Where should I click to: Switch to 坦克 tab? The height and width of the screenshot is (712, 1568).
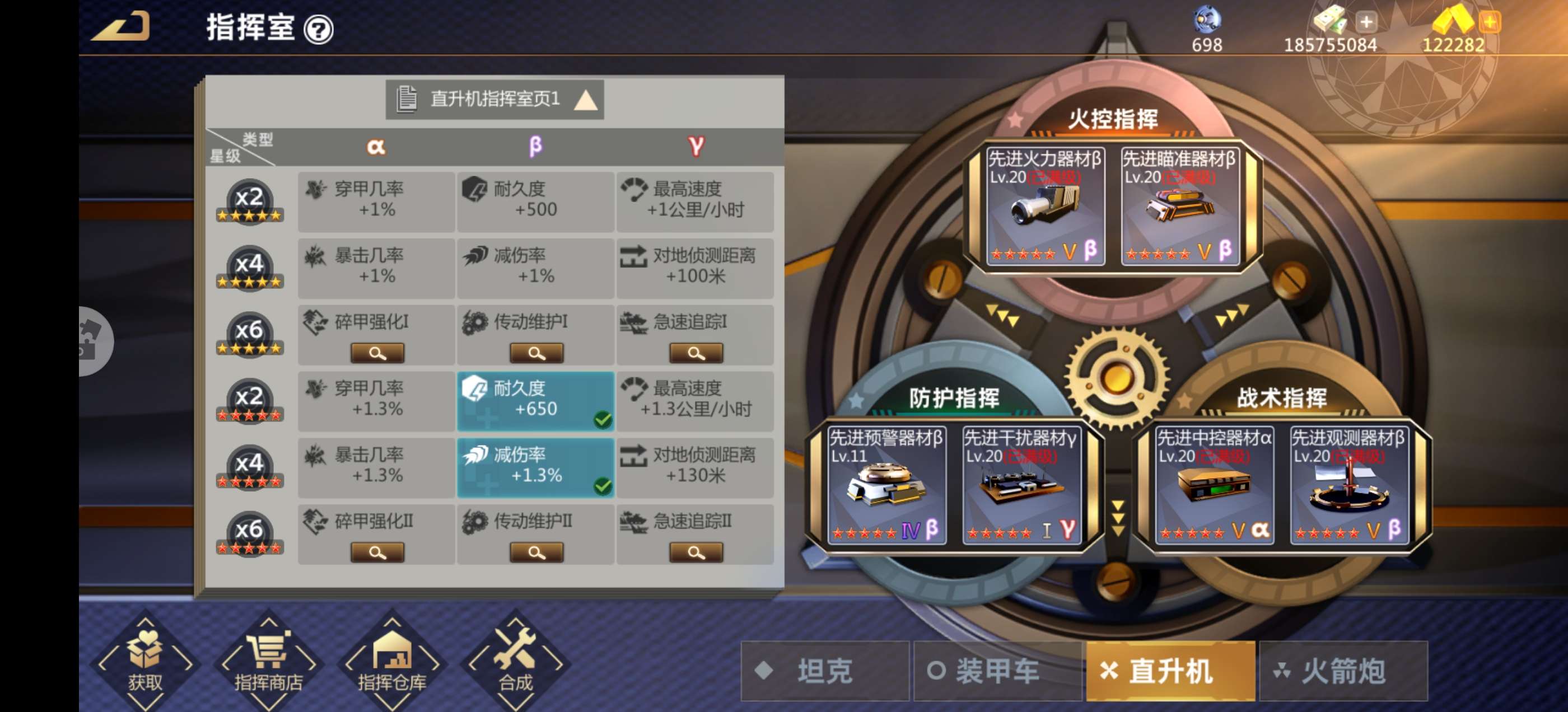[825, 671]
